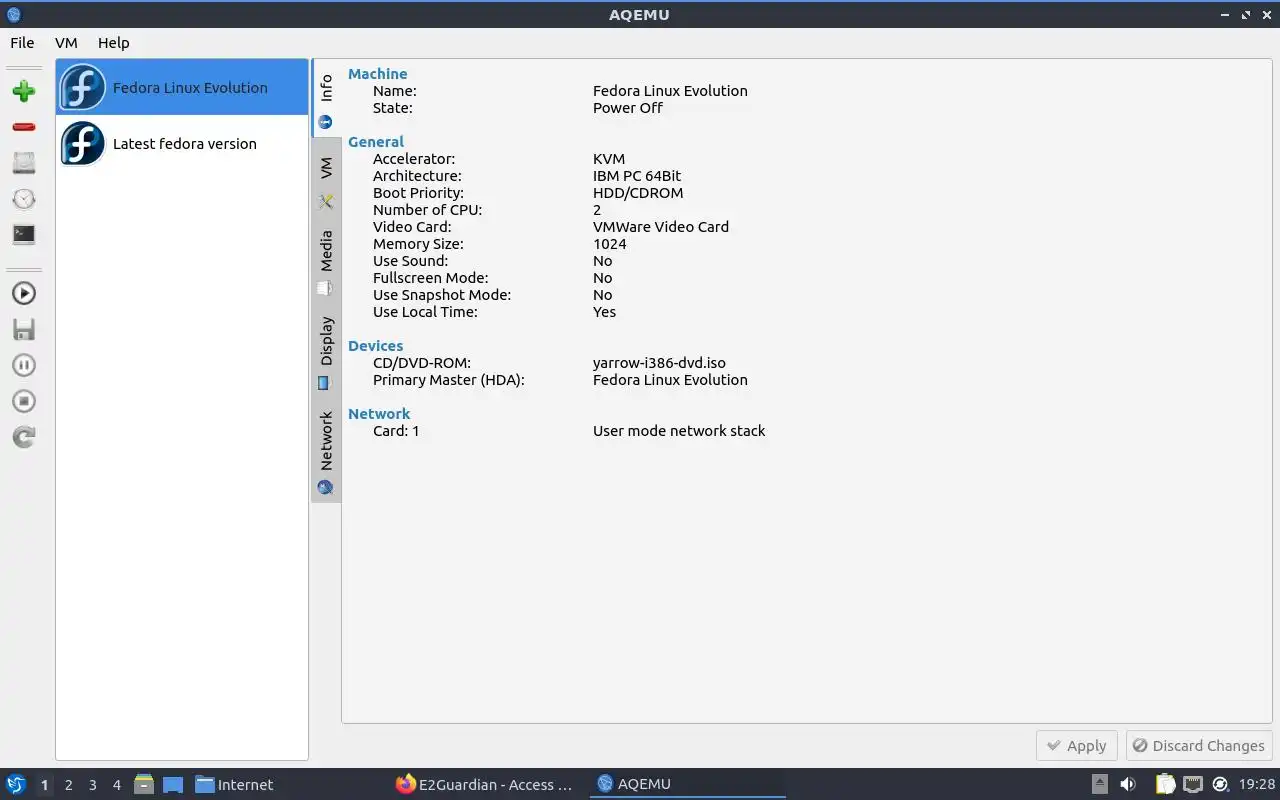Image resolution: width=1280 pixels, height=800 pixels.
Task: Click the red minus delete VM icon
Action: pos(24,127)
